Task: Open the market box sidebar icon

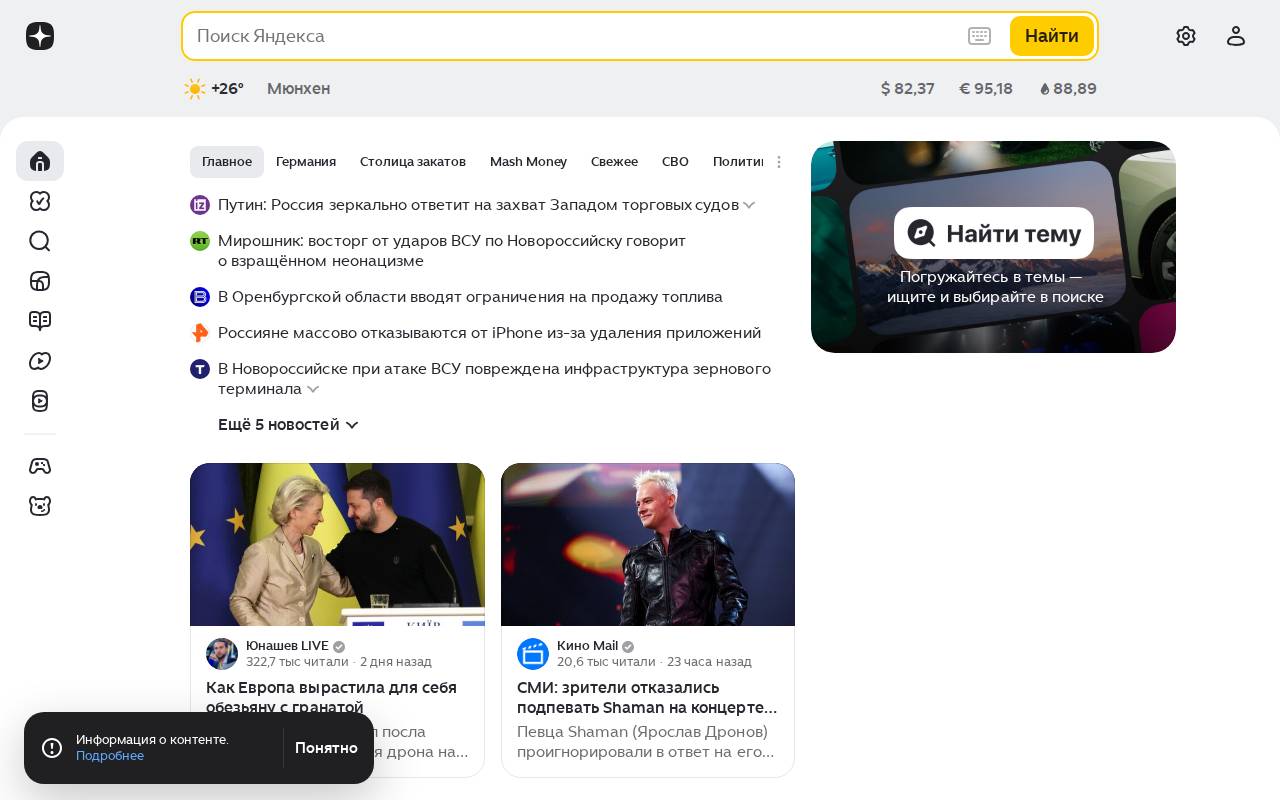Action: pyautogui.click(x=40, y=281)
